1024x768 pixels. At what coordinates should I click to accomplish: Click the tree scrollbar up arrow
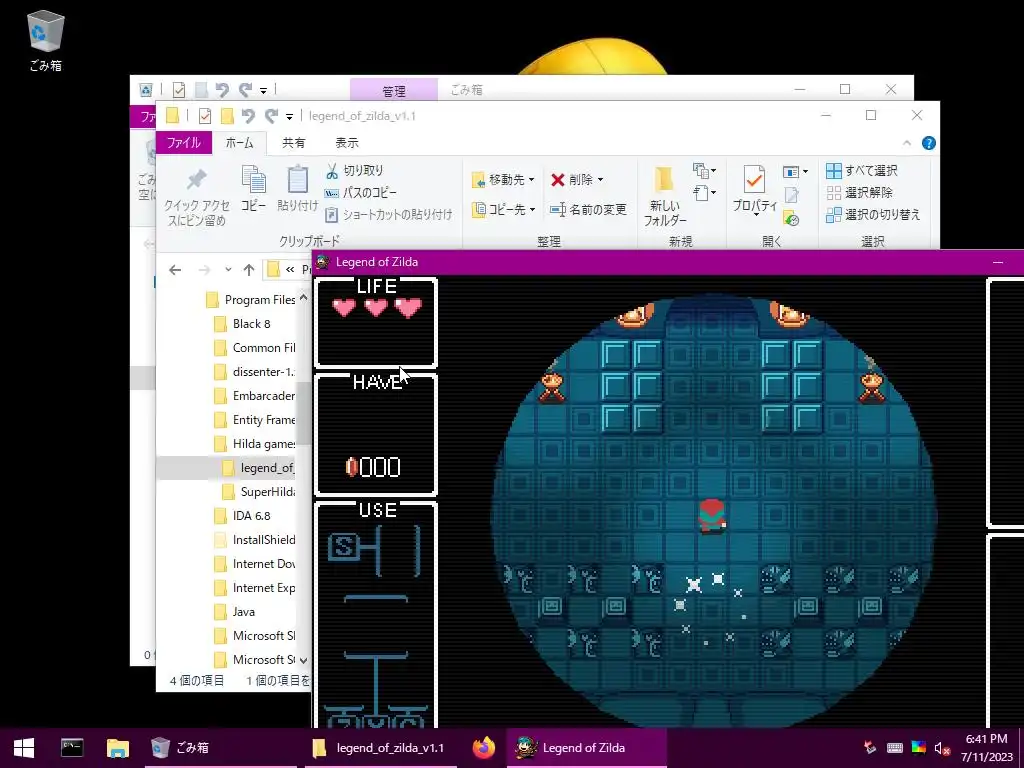tap(303, 298)
